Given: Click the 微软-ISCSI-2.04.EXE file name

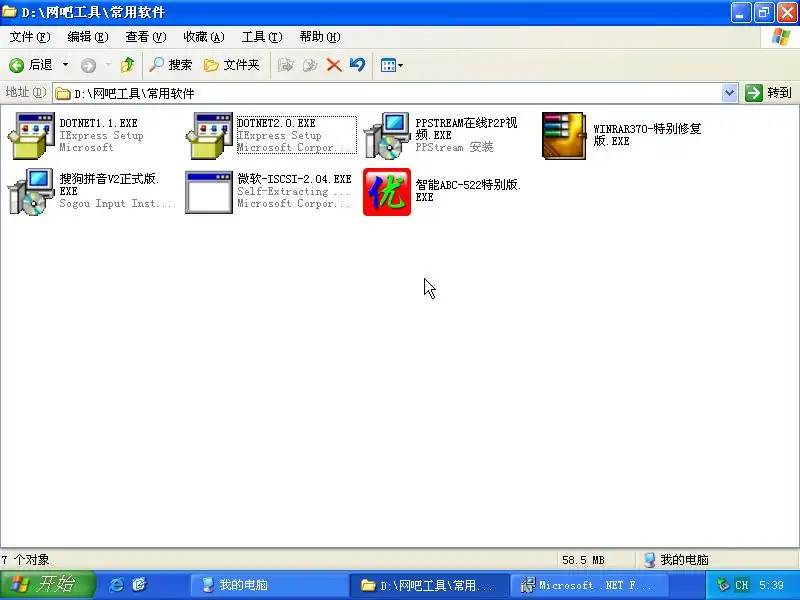Looking at the screenshot, I should point(294,179).
